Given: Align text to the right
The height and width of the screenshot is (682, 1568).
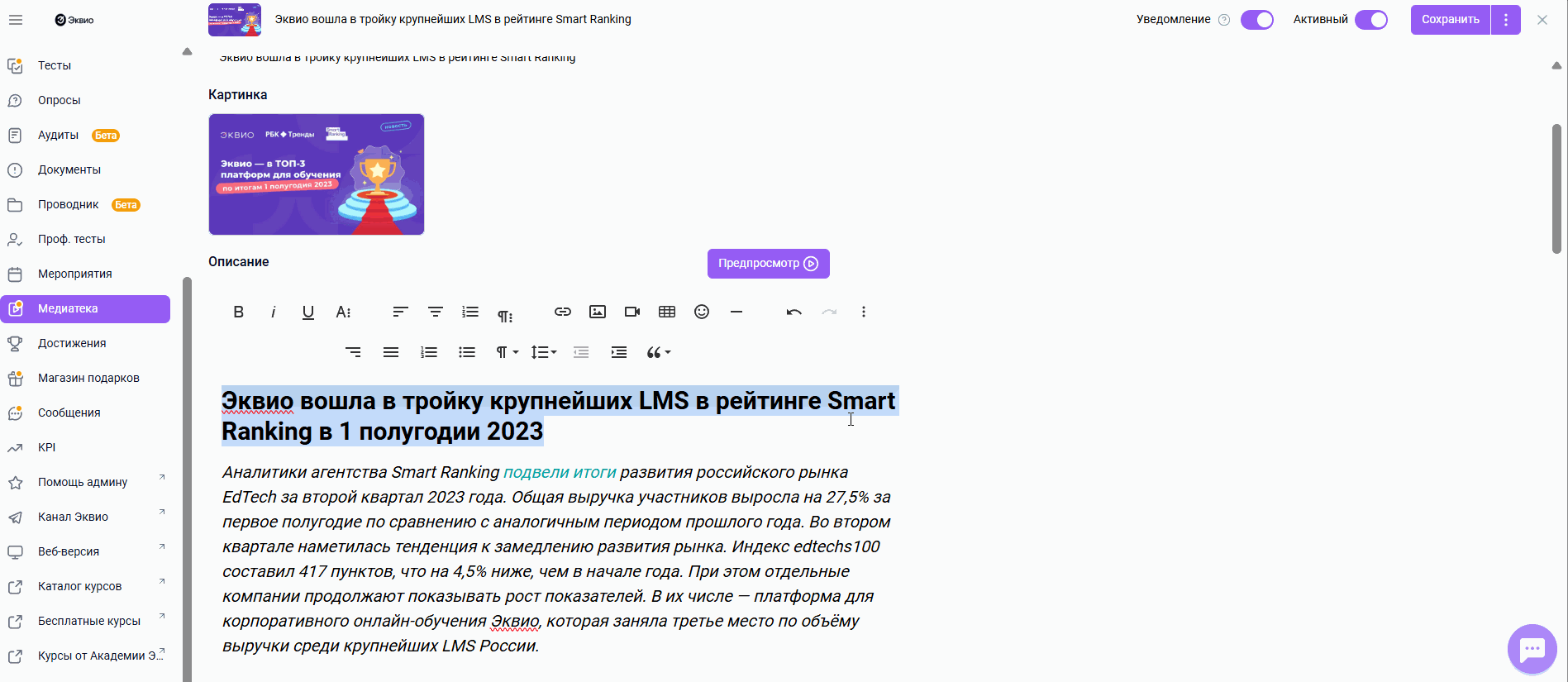Looking at the screenshot, I should pyautogui.click(x=353, y=352).
